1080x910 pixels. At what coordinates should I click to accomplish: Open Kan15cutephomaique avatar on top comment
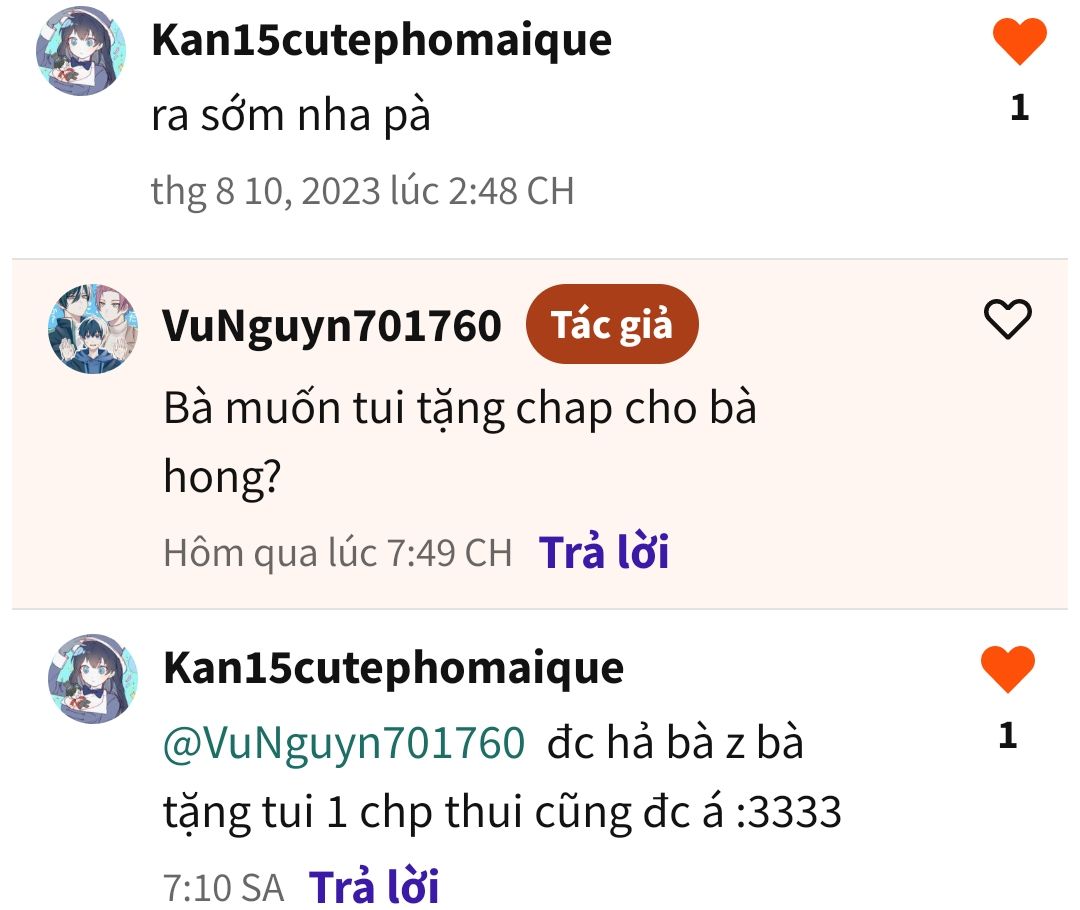(x=81, y=52)
